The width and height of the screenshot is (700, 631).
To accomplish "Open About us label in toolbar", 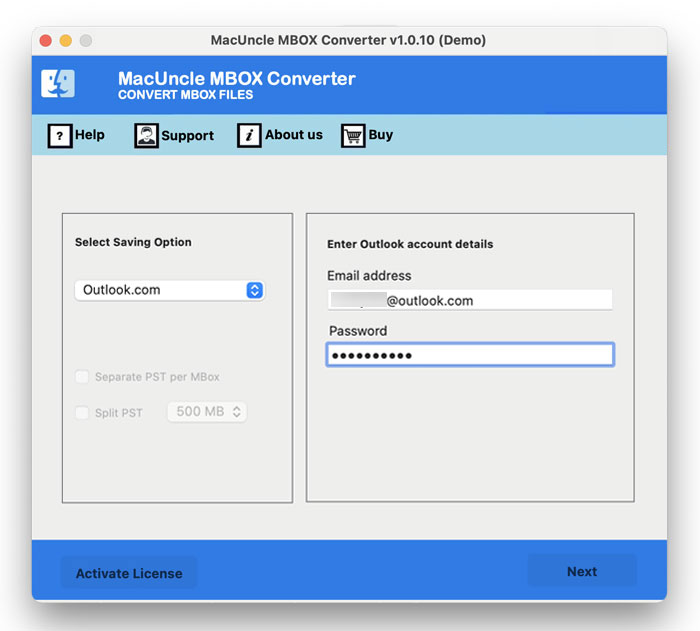I will [294, 134].
